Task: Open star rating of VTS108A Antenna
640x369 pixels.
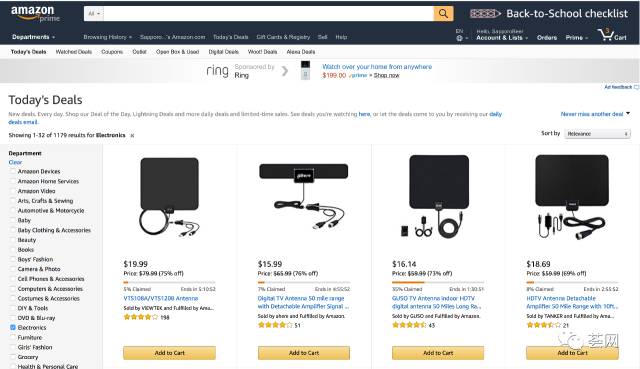Action: 140,317
